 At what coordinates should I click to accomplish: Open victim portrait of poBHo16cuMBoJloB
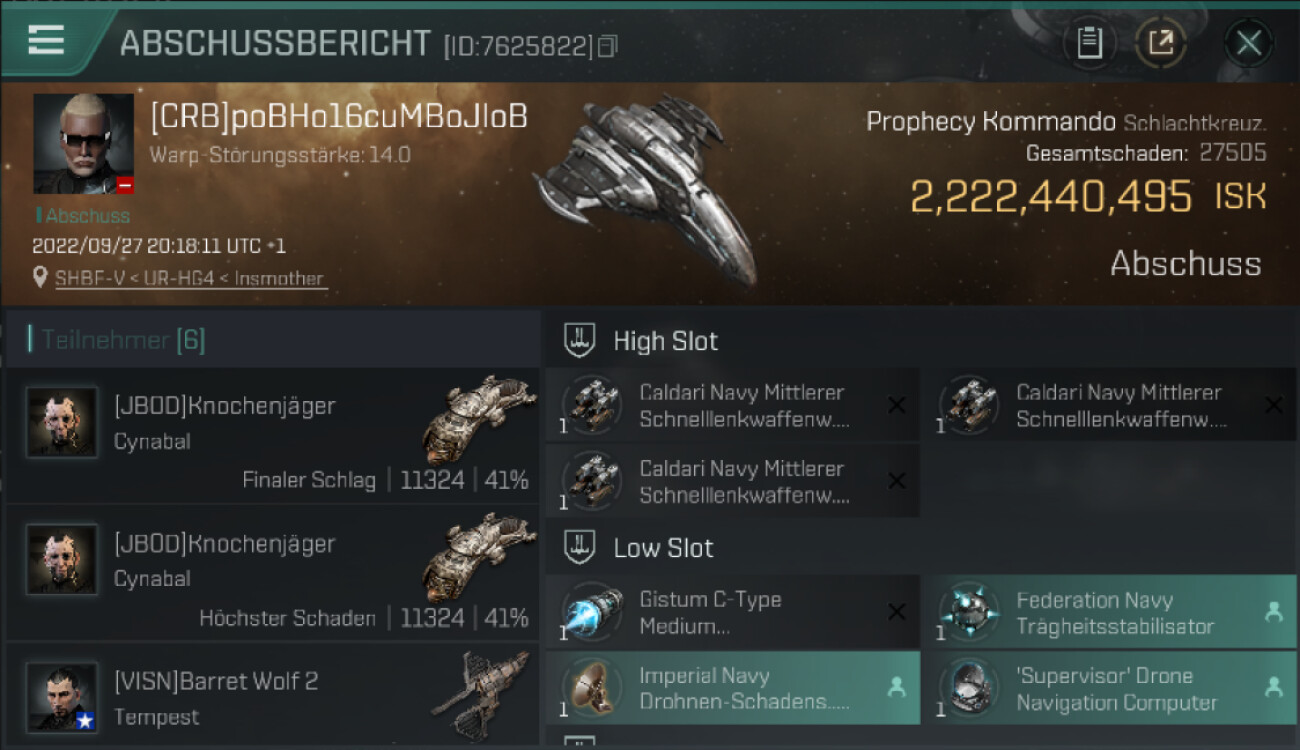click(x=83, y=143)
